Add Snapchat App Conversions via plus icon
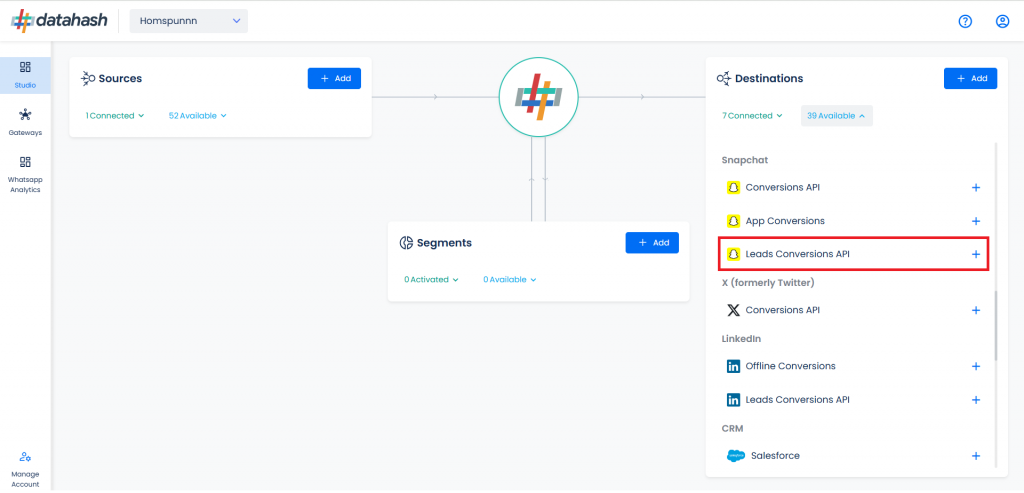Image resolution: width=1024 pixels, height=493 pixels. (976, 221)
